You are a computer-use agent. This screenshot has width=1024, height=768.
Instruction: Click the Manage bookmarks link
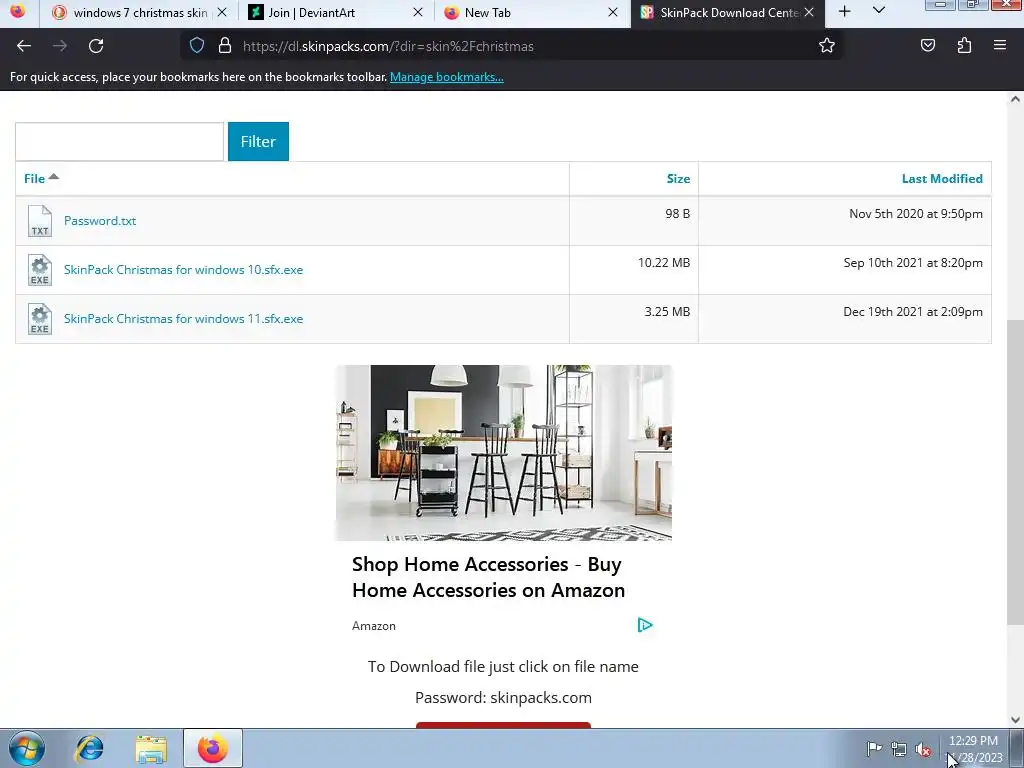click(447, 77)
